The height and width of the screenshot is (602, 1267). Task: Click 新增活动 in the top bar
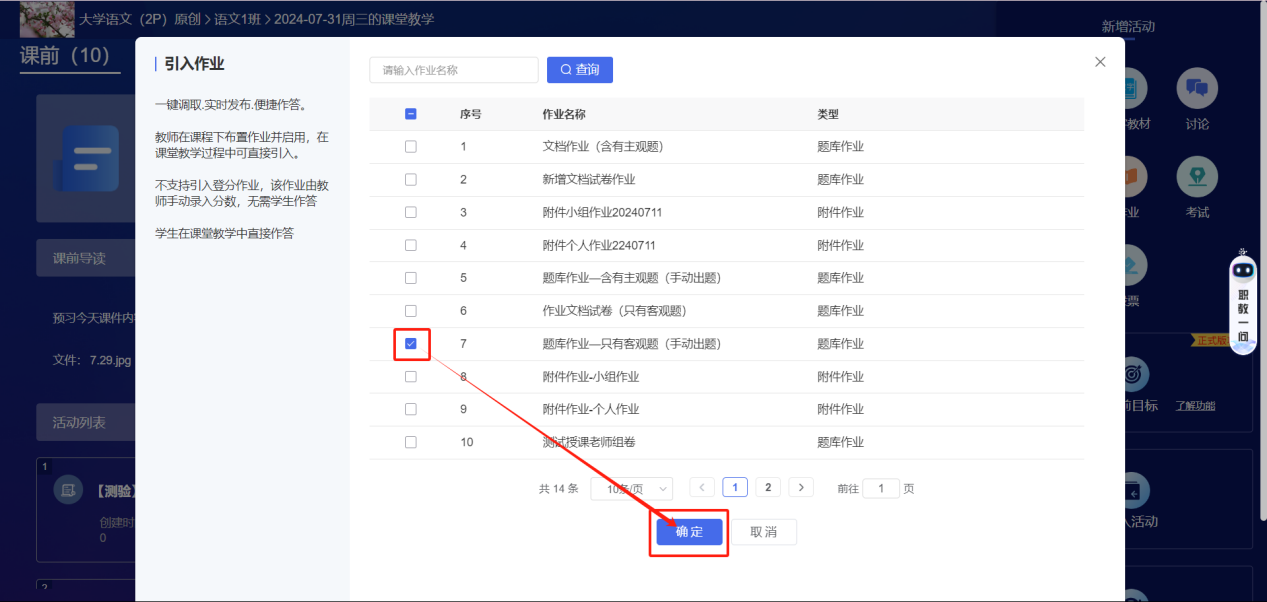point(1128,27)
